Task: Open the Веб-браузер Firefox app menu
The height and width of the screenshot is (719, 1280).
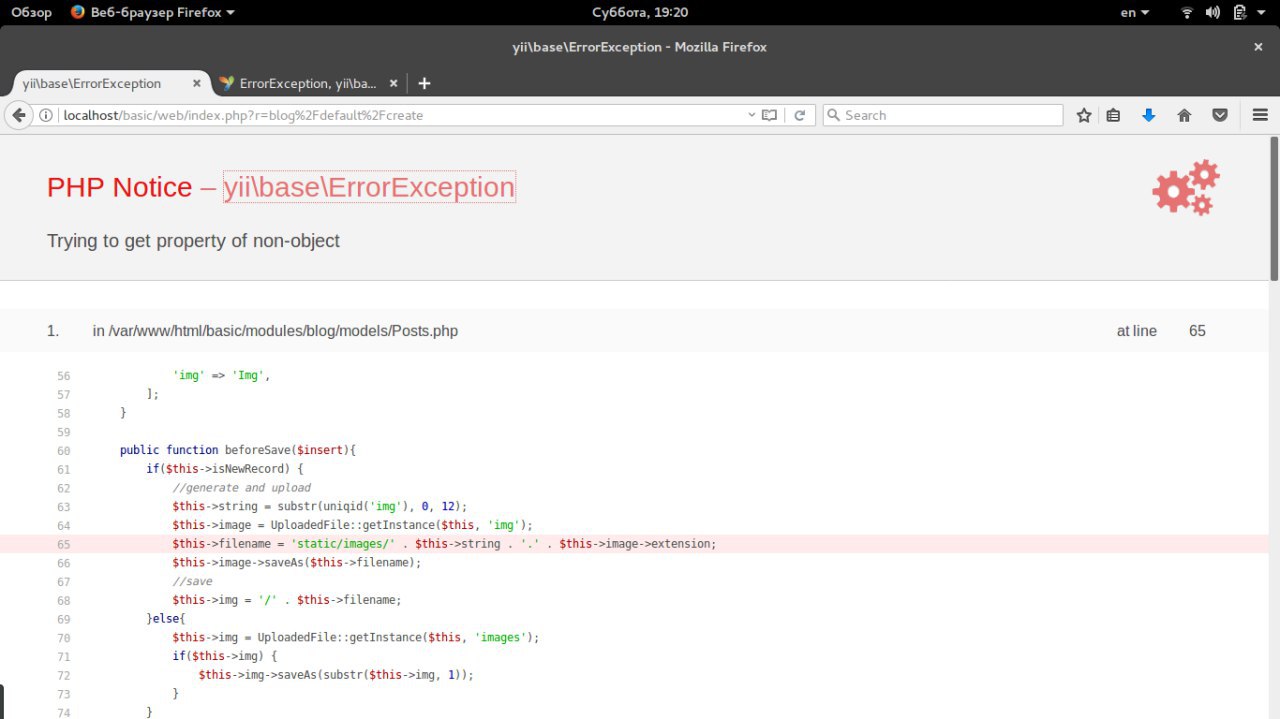Action: pyautogui.click(x=153, y=12)
